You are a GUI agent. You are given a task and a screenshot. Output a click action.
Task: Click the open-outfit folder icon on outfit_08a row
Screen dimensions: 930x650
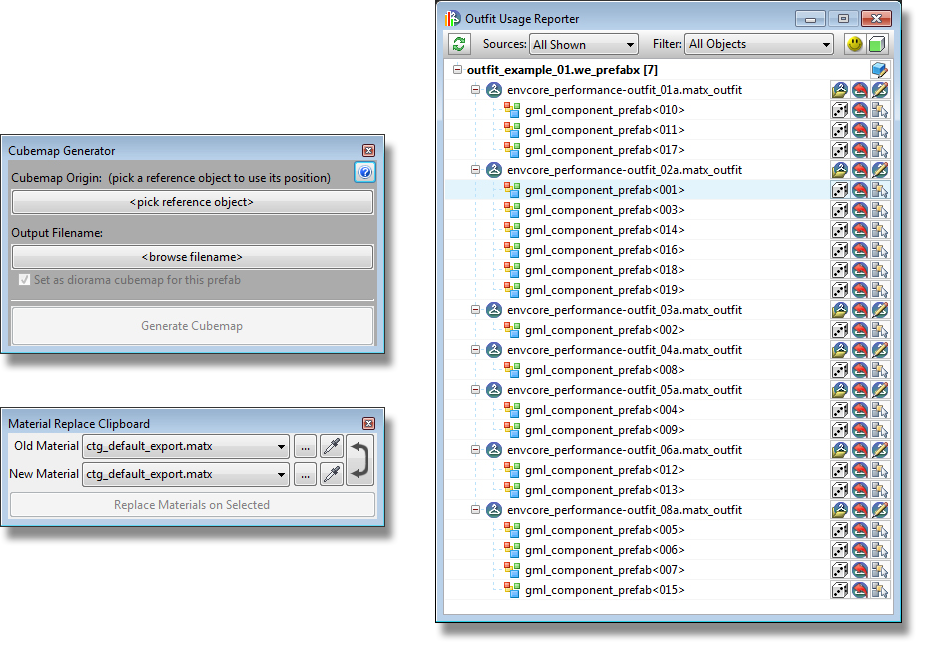[839, 510]
